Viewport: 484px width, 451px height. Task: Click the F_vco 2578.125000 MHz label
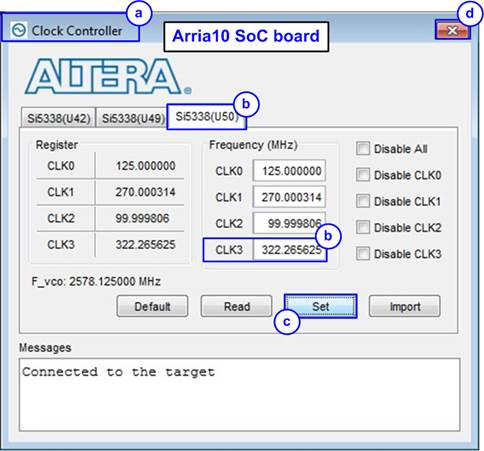pyautogui.click(x=96, y=282)
